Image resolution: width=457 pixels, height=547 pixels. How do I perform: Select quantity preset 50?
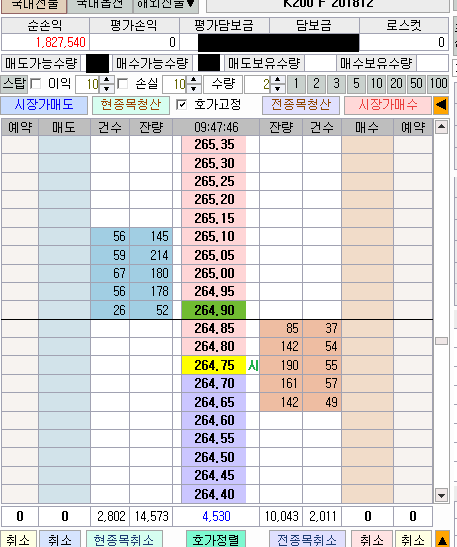pos(417,84)
